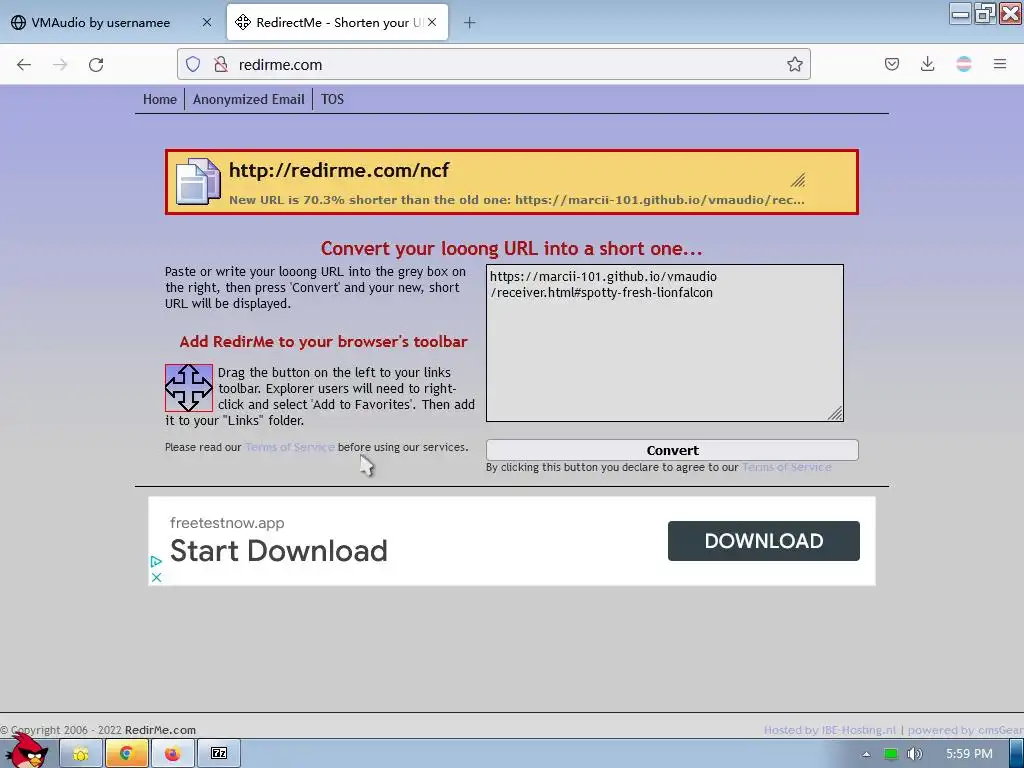The width and height of the screenshot is (1024, 768).
Task: Open the Pocket save icon
Action: pos(891,64)
